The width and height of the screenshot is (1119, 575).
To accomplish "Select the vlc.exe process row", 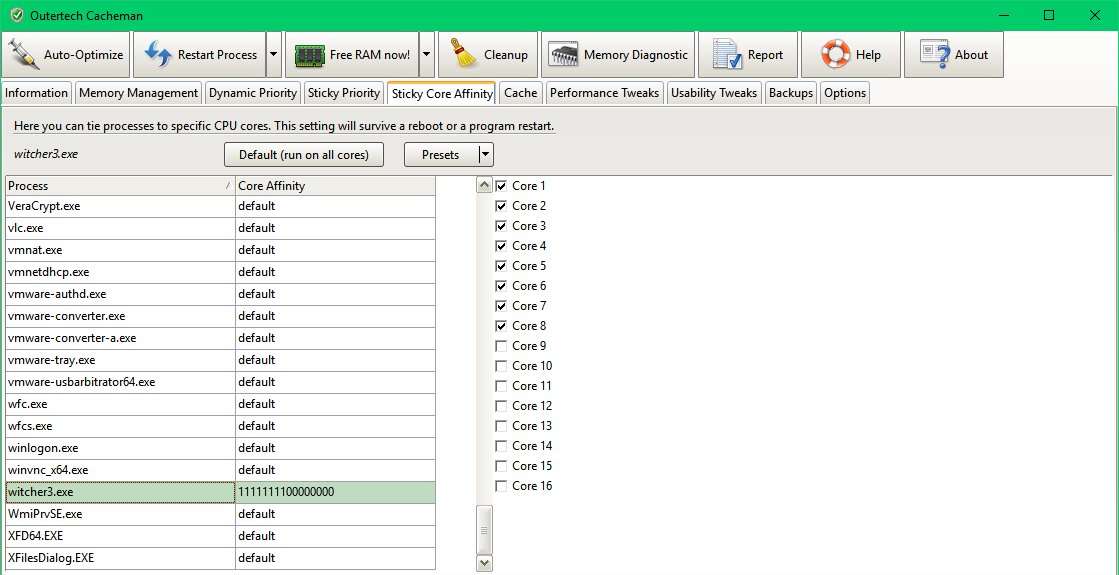I will point(220,228).
